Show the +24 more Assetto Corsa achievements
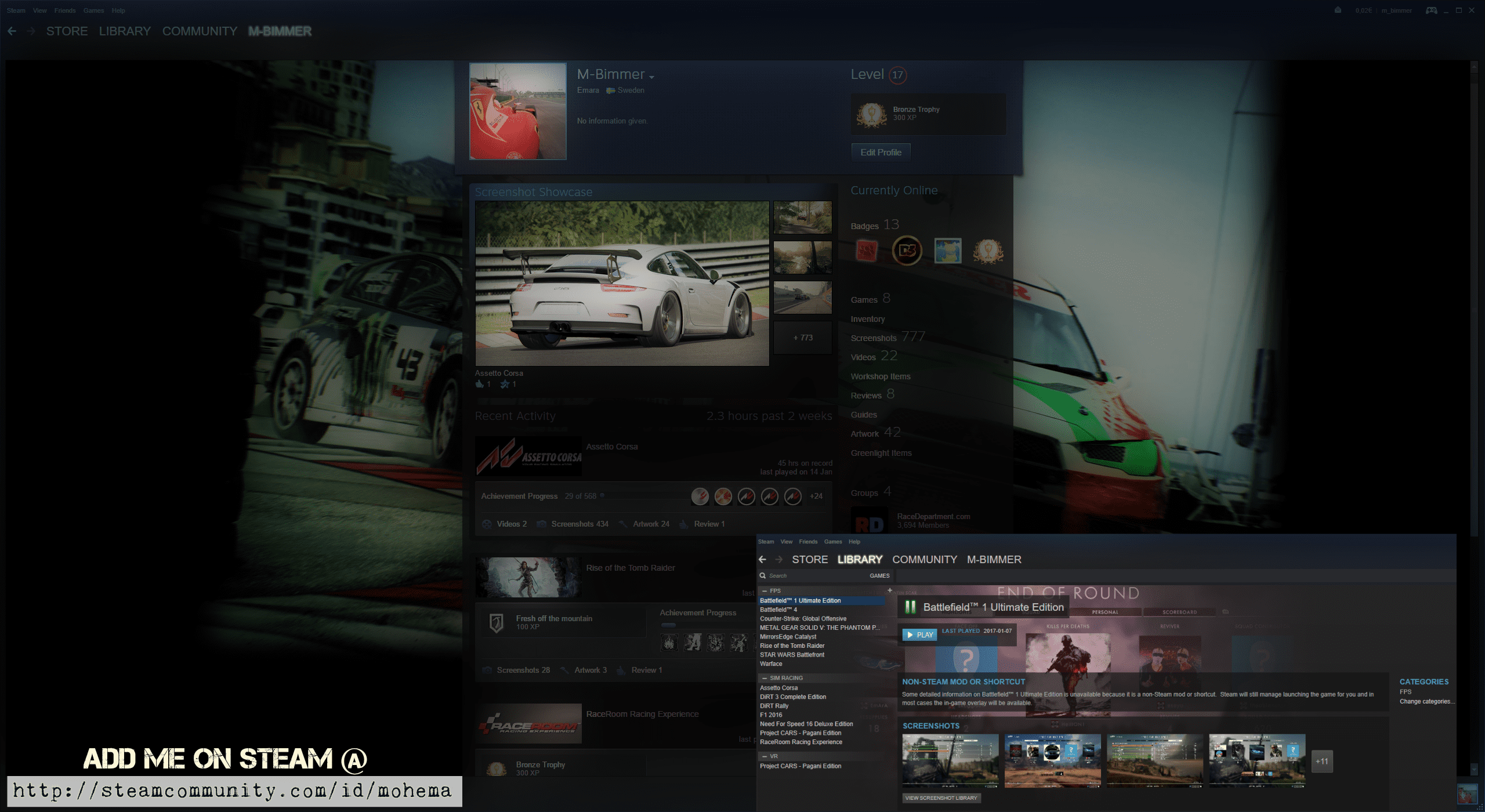The height and width of the screenshot is (812, 1485). pyautogui.click(x=816, y=496)
